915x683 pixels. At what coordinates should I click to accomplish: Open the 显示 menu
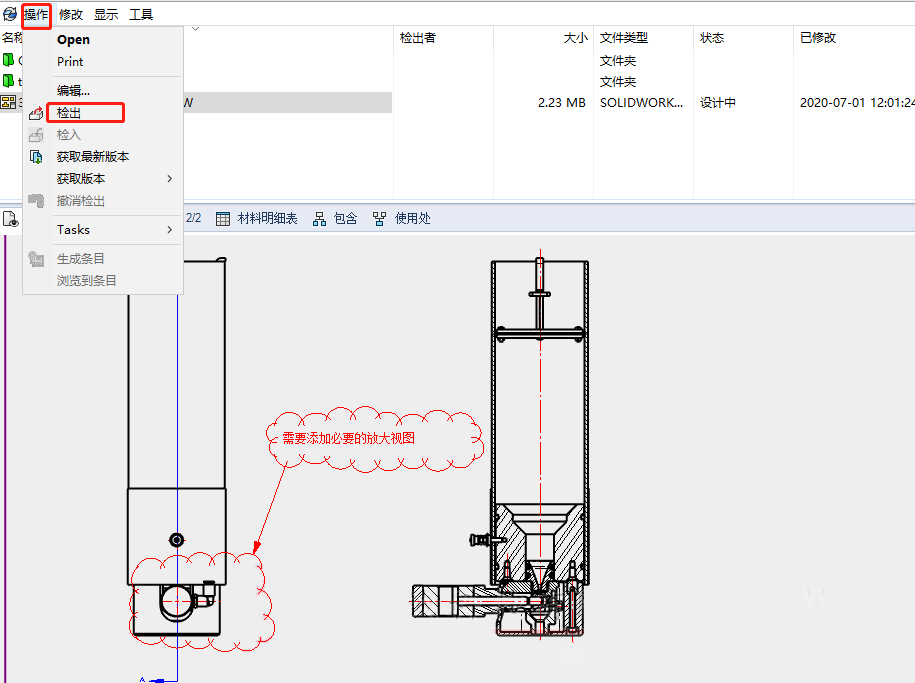coord(106,15)
